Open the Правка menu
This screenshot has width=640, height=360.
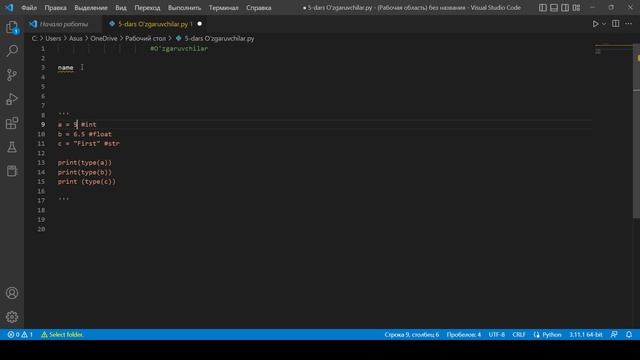(x=56, y=8)
